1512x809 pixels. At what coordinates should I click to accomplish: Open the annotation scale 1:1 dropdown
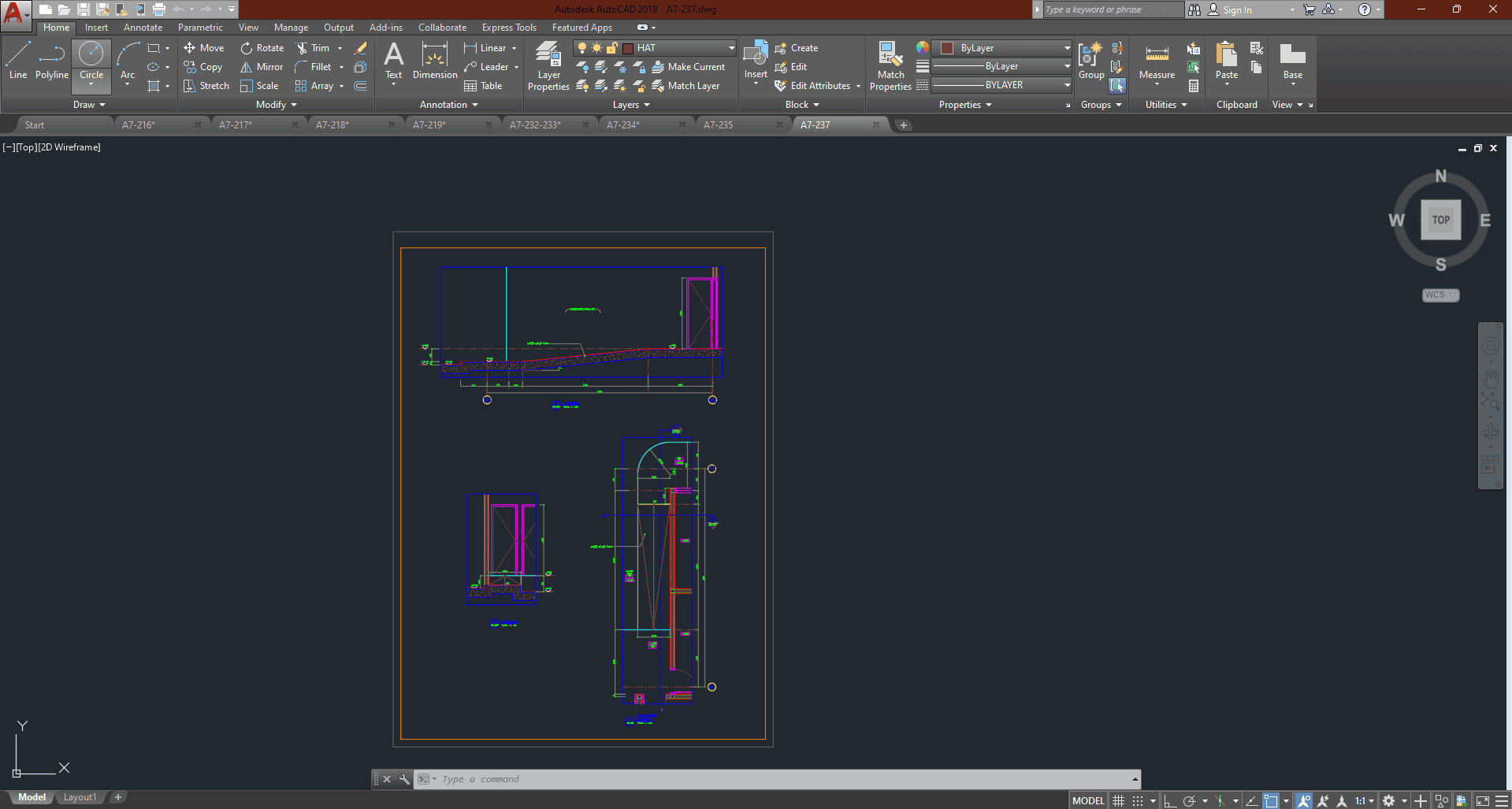[x=1365, y=800]
